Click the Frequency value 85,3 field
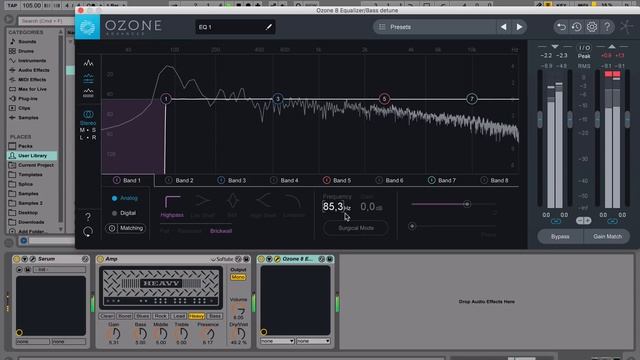640x360 pixels. click(333, 207)
